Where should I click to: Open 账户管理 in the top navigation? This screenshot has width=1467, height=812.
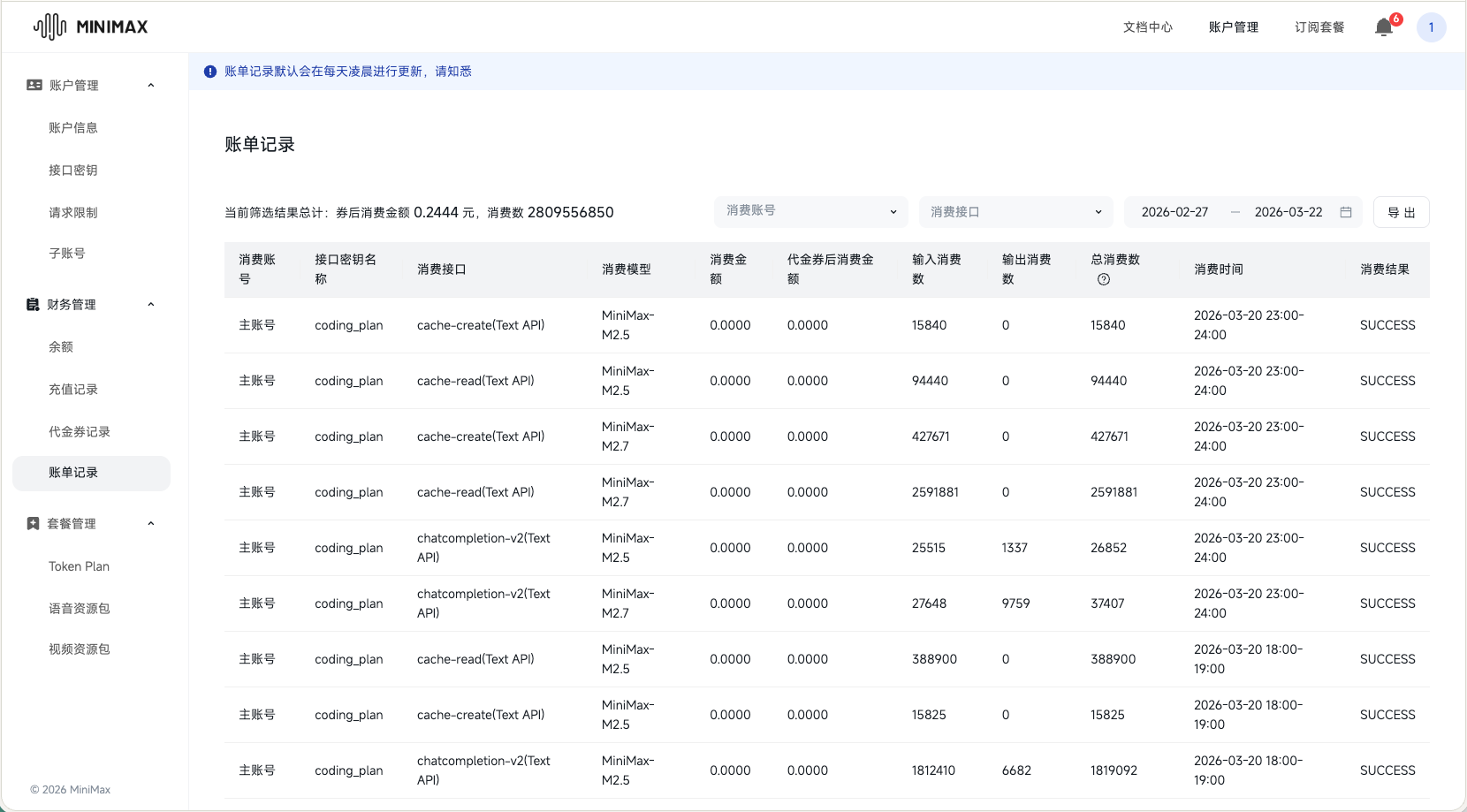[x=1234, y=27]
